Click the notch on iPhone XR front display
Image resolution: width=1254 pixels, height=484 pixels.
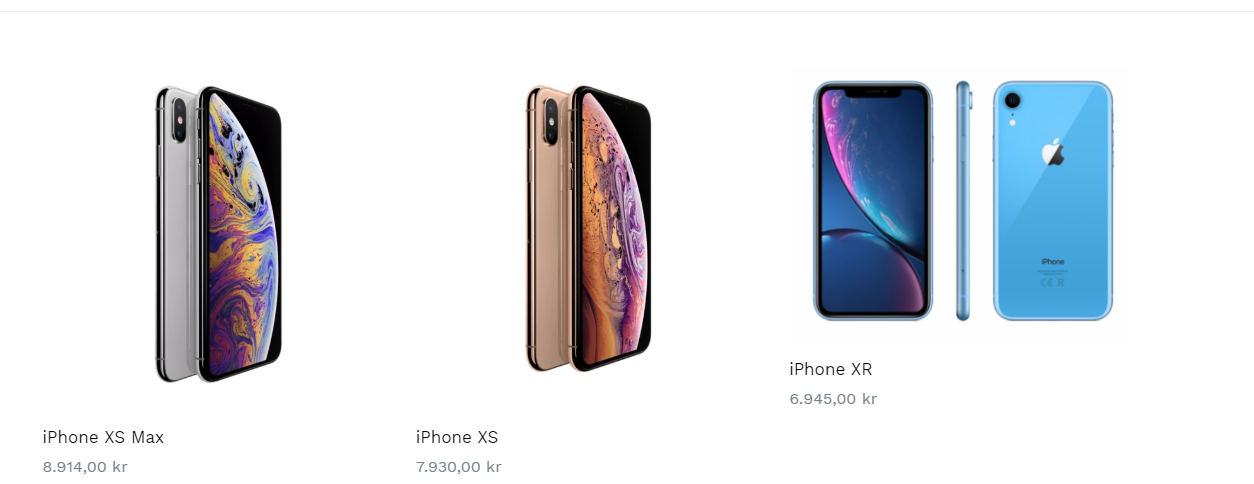873,92
